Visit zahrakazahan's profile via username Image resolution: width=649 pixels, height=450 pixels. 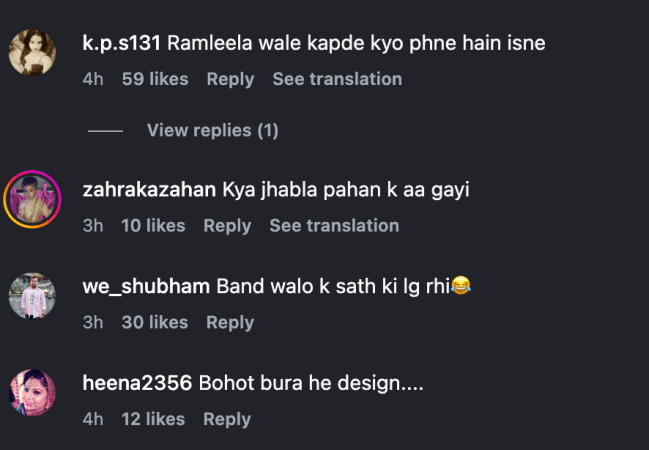pos(150,190)
